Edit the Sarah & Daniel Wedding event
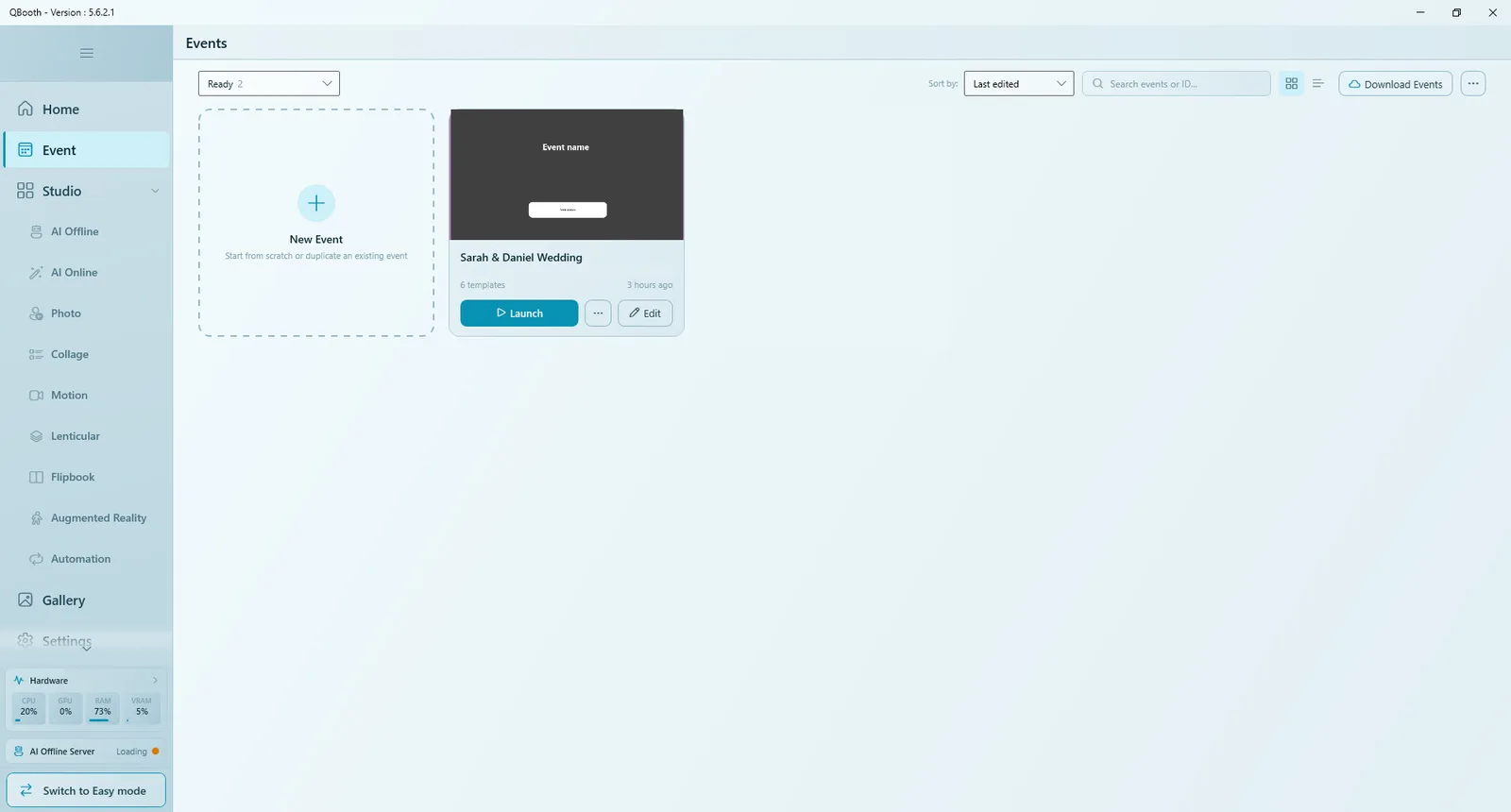Image resolution: width=1511 pixels, height=812 pixels. (645, 313)
